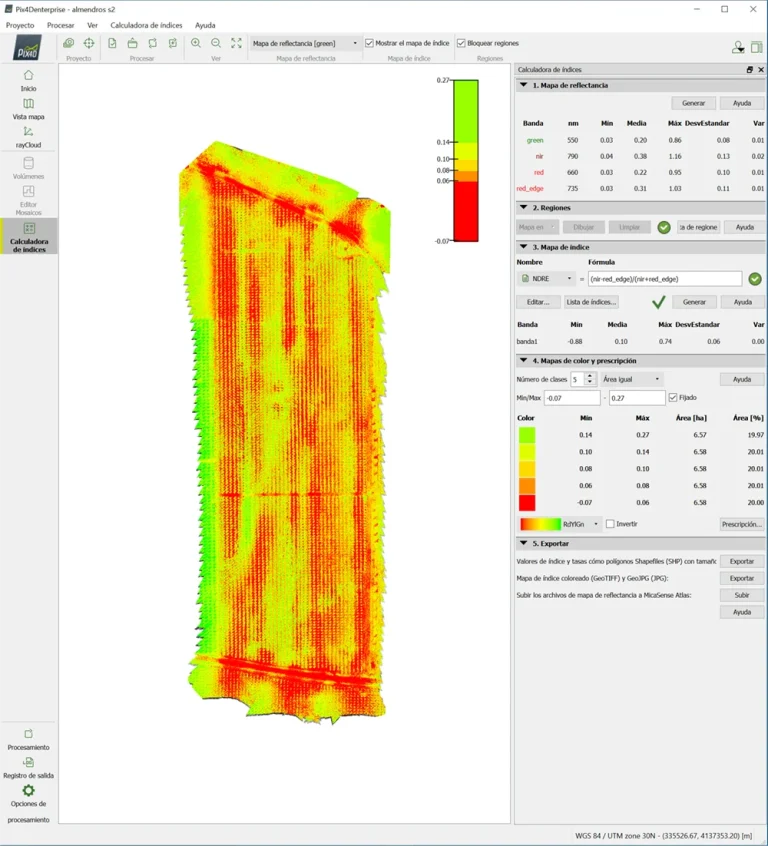
Task: Click the green check icon in Regiones
Action: 664,227
